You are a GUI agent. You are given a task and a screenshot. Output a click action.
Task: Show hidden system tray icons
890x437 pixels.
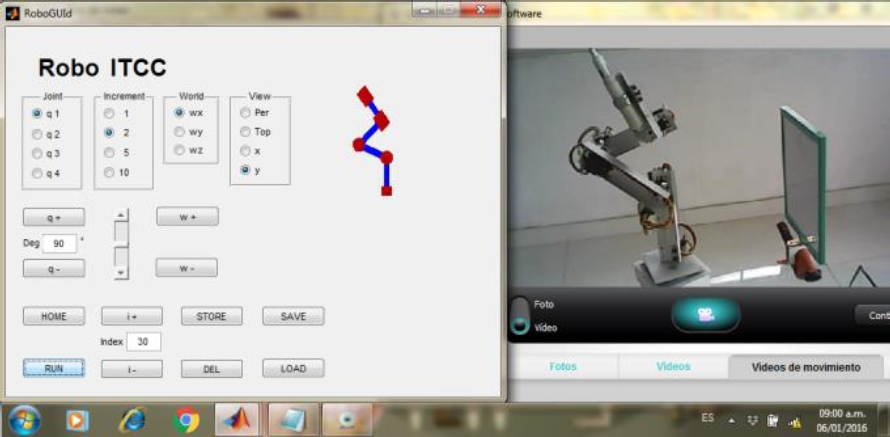click(x=729, y=420)
